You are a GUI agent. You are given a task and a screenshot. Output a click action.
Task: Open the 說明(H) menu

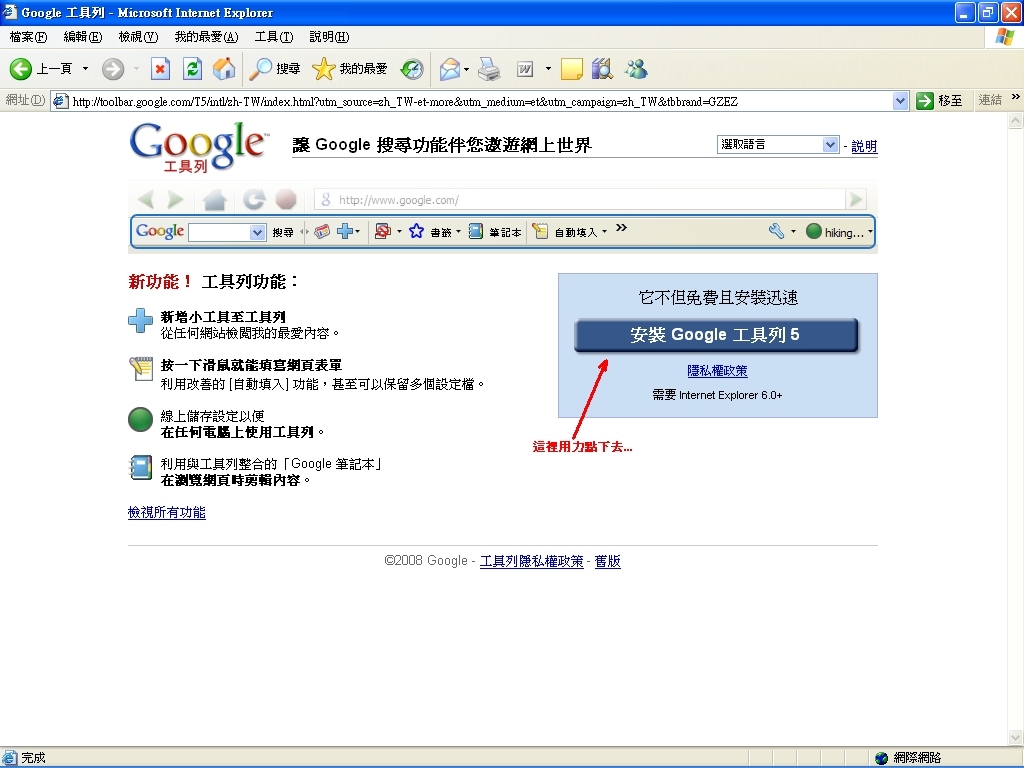329,37
